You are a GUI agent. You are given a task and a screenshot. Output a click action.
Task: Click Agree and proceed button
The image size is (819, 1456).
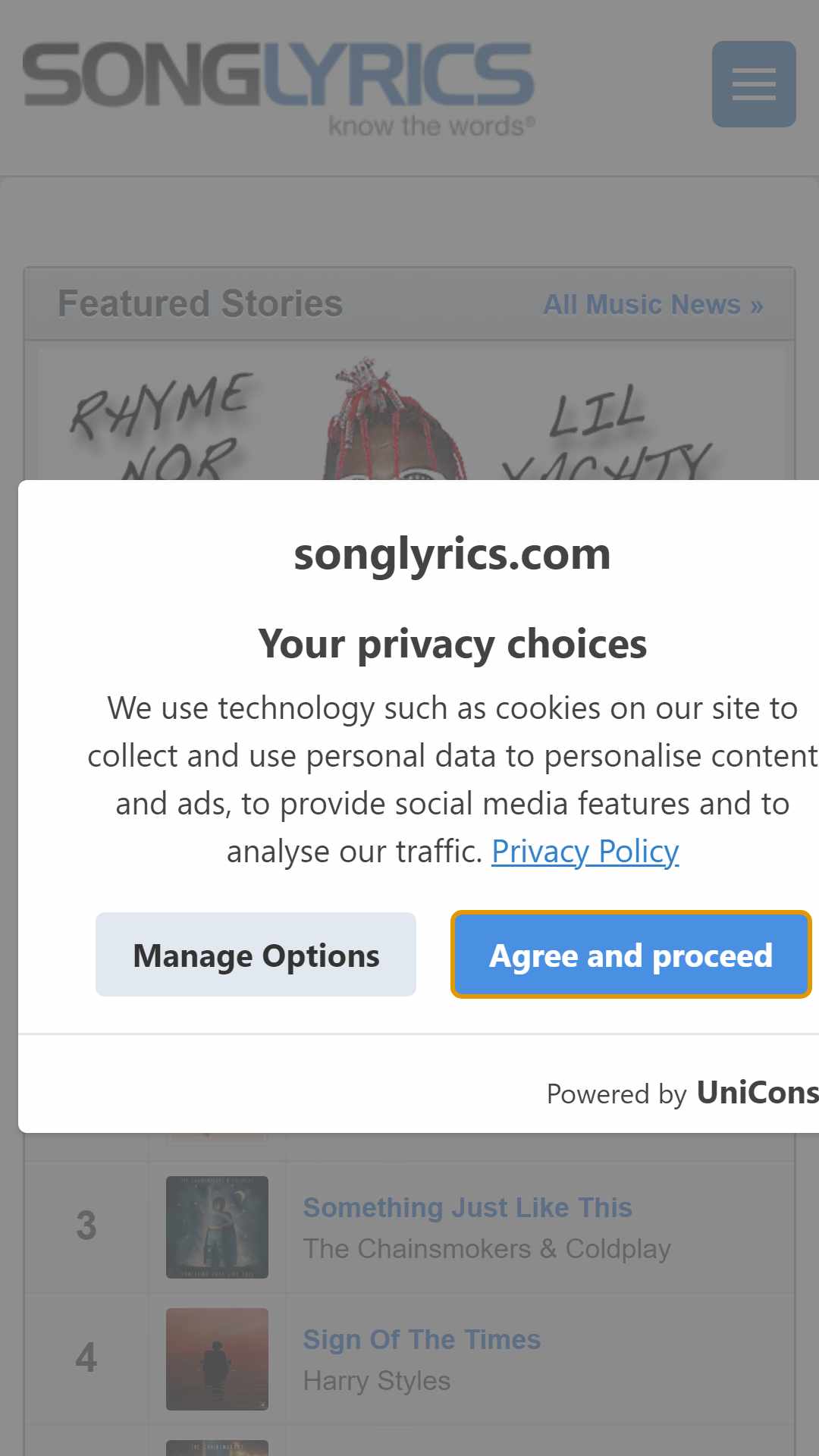[x=631, y=955]
